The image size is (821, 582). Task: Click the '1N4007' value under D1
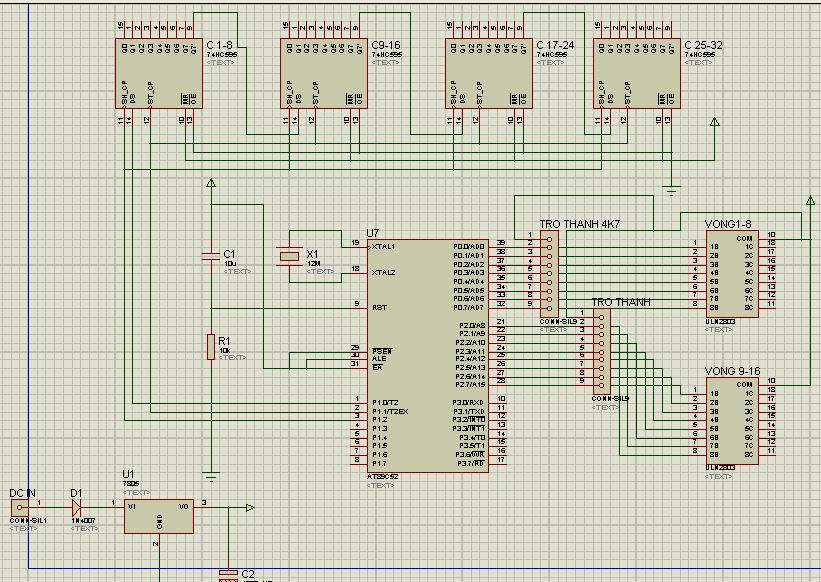pos(83,521)
